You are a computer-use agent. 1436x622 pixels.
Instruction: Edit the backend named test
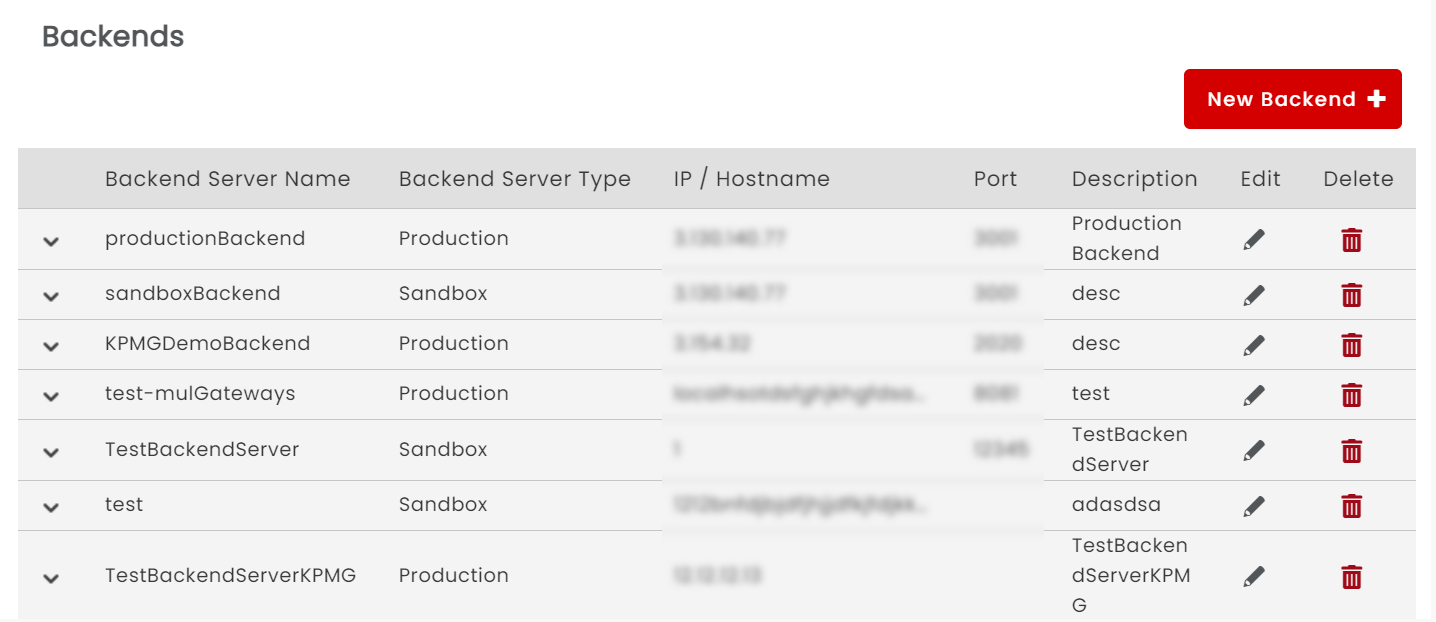1254,506
